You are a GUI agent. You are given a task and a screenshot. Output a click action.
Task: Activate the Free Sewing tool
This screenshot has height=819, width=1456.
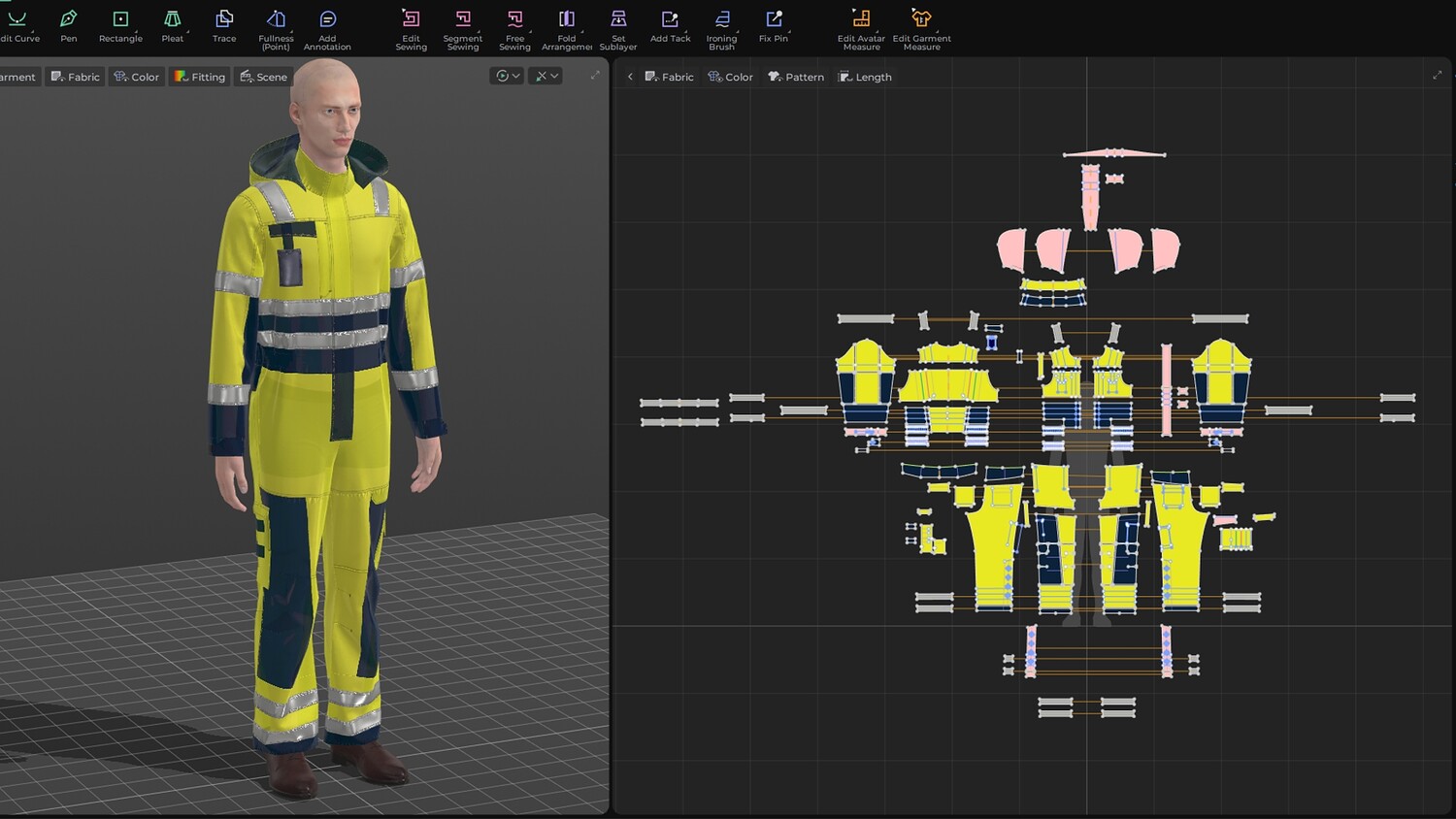click(x=514, y=30)
